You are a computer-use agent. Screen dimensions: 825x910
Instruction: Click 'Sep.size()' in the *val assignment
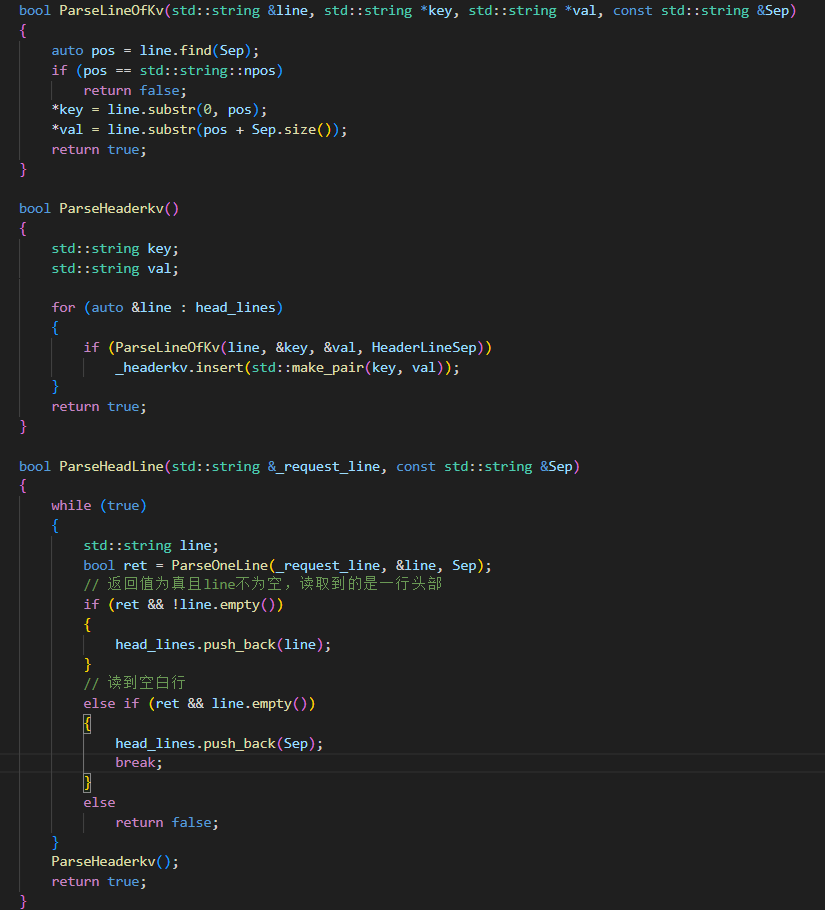click(291, 129)
